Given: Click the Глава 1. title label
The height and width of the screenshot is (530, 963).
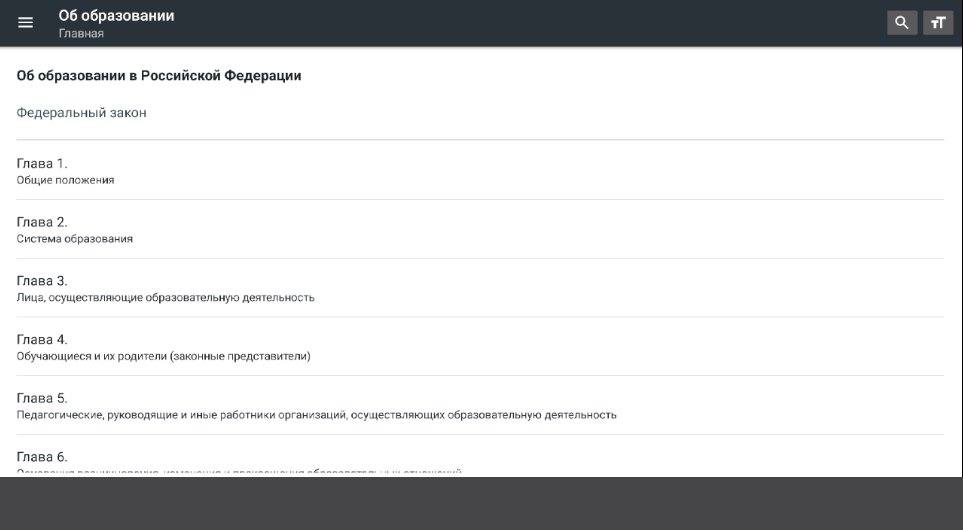Looking at the screenshot, I should click(x=42, y=163).
